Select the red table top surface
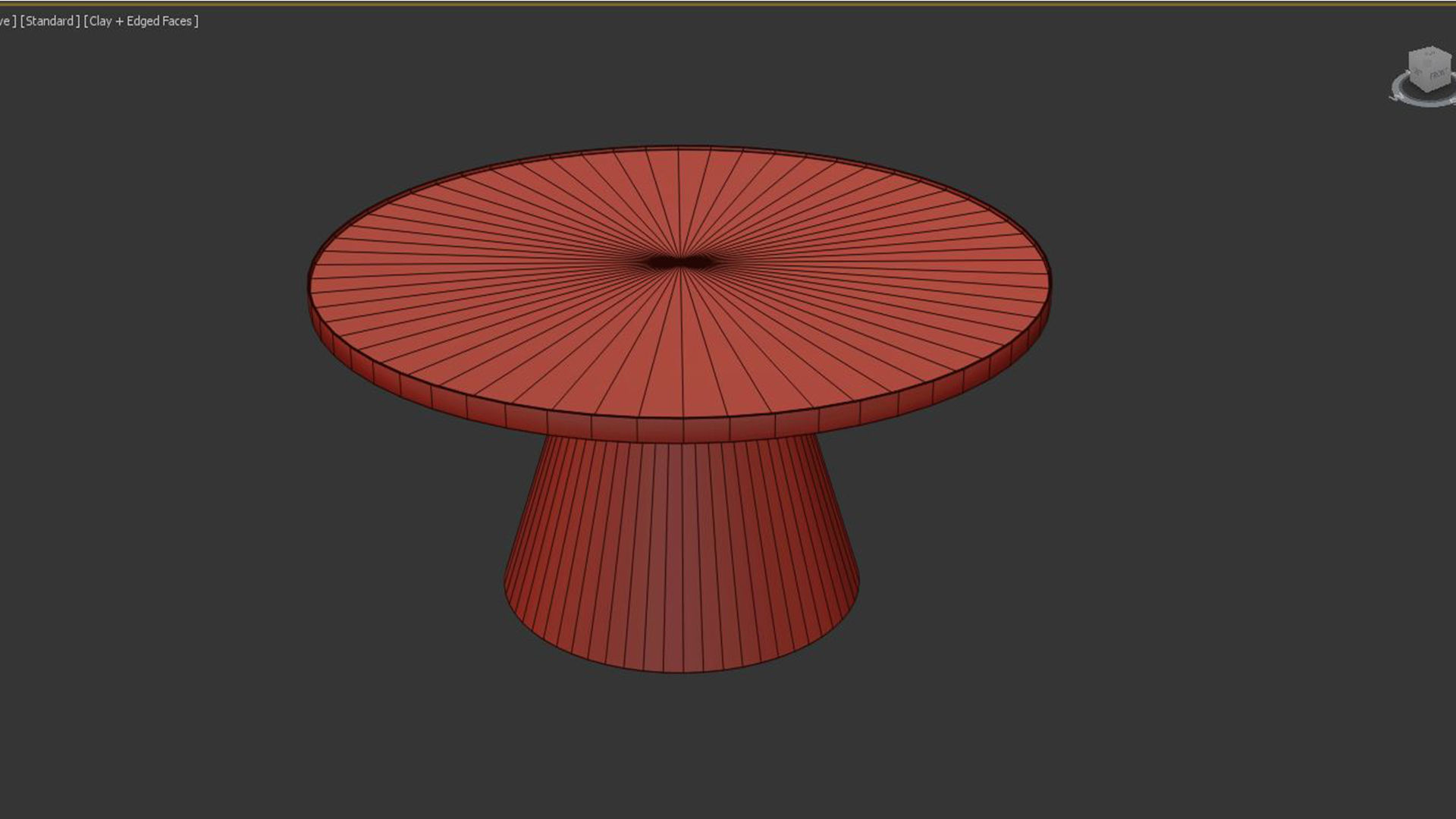This screenshot has height=819, width=1456. pos(679,281)
